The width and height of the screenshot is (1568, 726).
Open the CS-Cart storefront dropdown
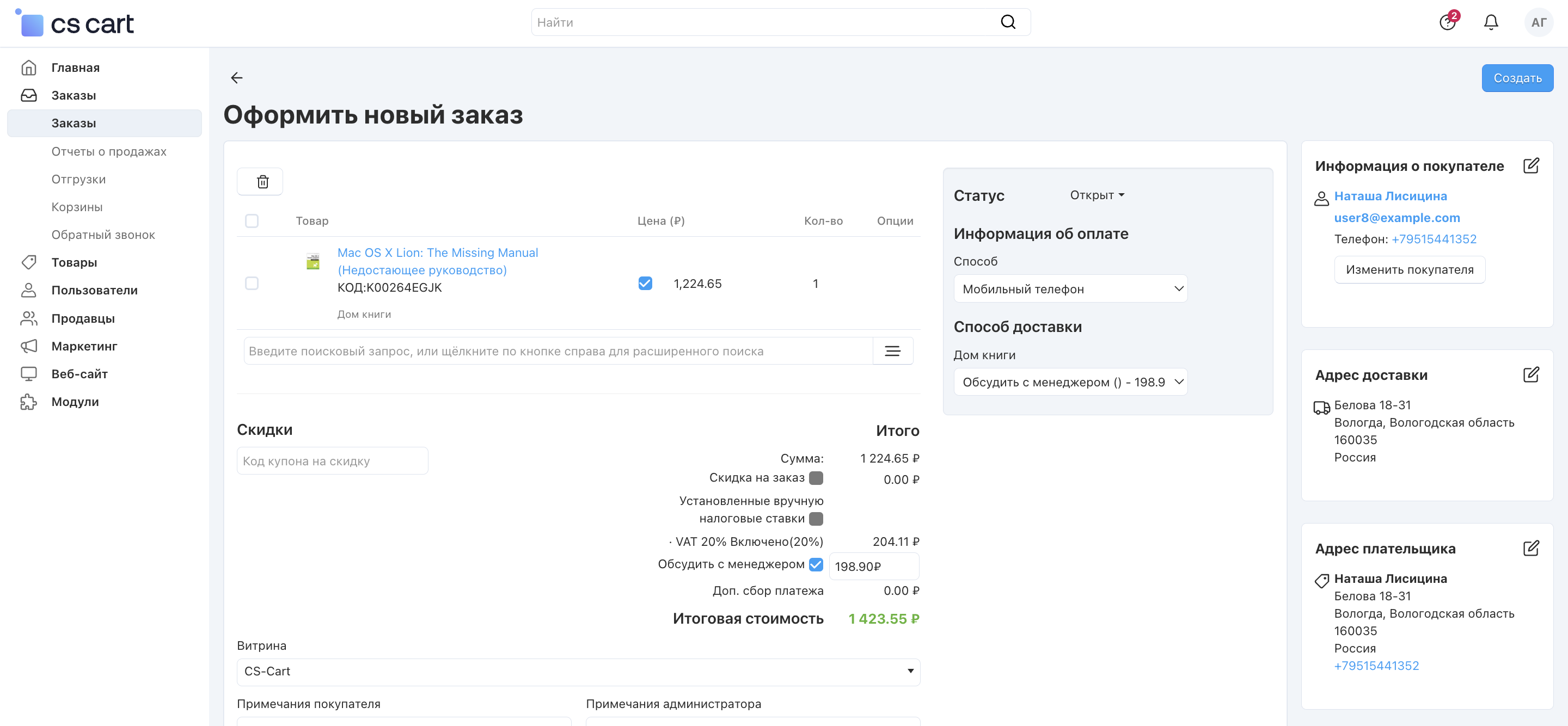tap(578, 671)
